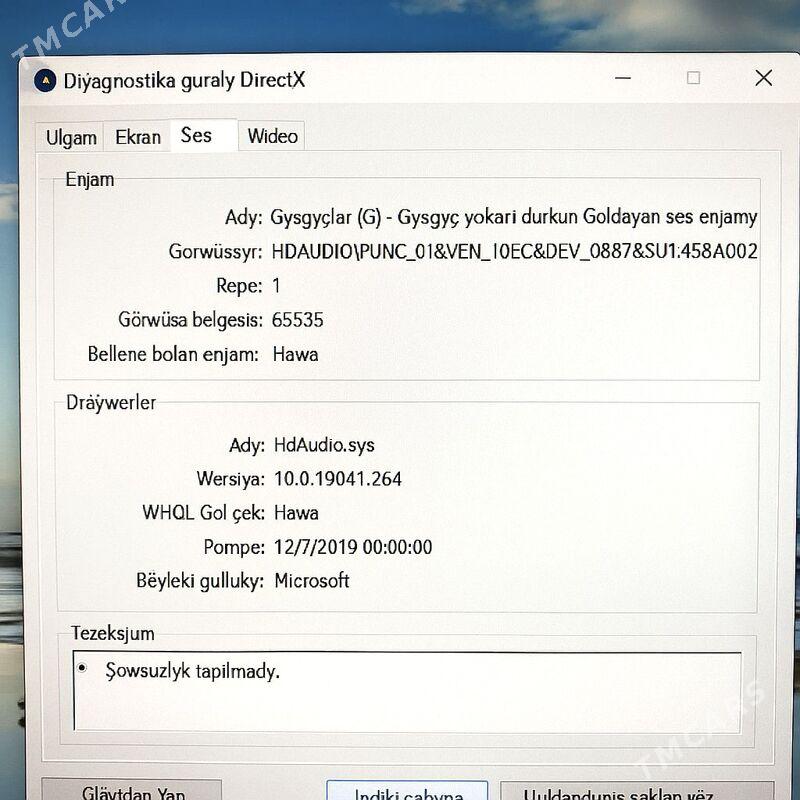Viewport: 800px width, 800px height.
Task: Click the driver date 12/7/2019 value
Action: click(x=352, y=547)
